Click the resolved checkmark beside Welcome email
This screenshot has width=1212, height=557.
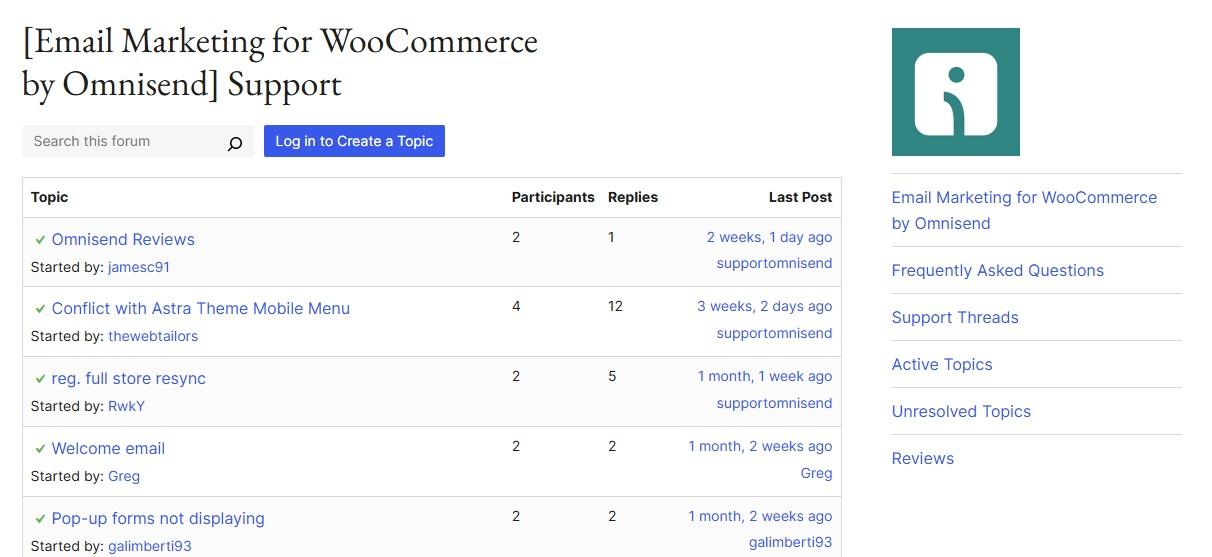[x=40, y=449]
